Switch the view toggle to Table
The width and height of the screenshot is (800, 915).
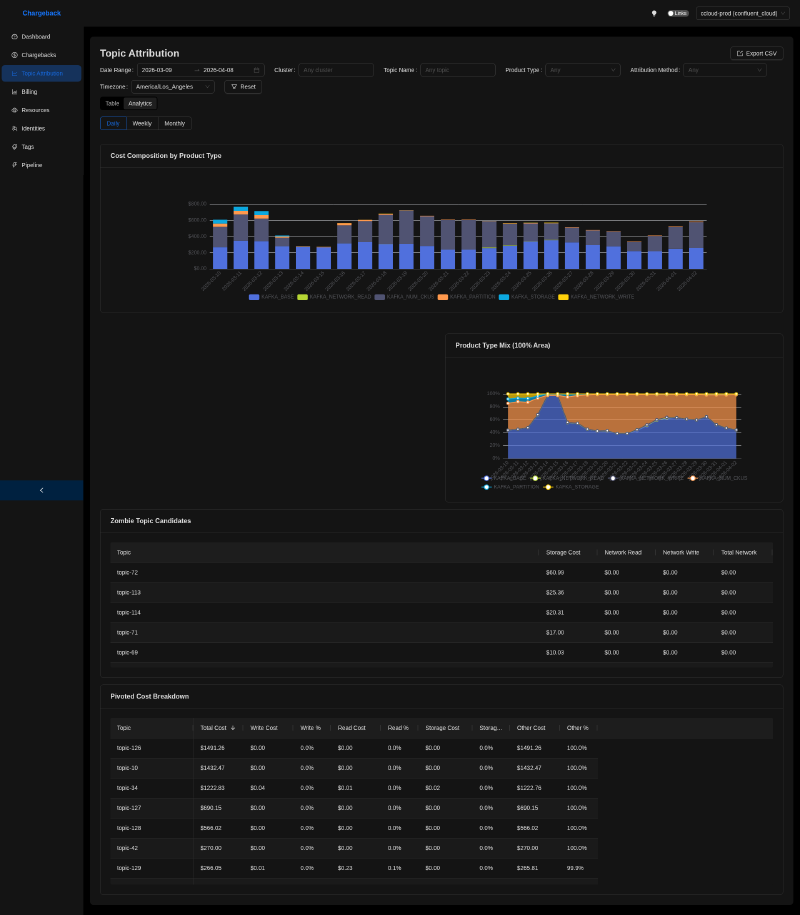click(x=111, y=103)
